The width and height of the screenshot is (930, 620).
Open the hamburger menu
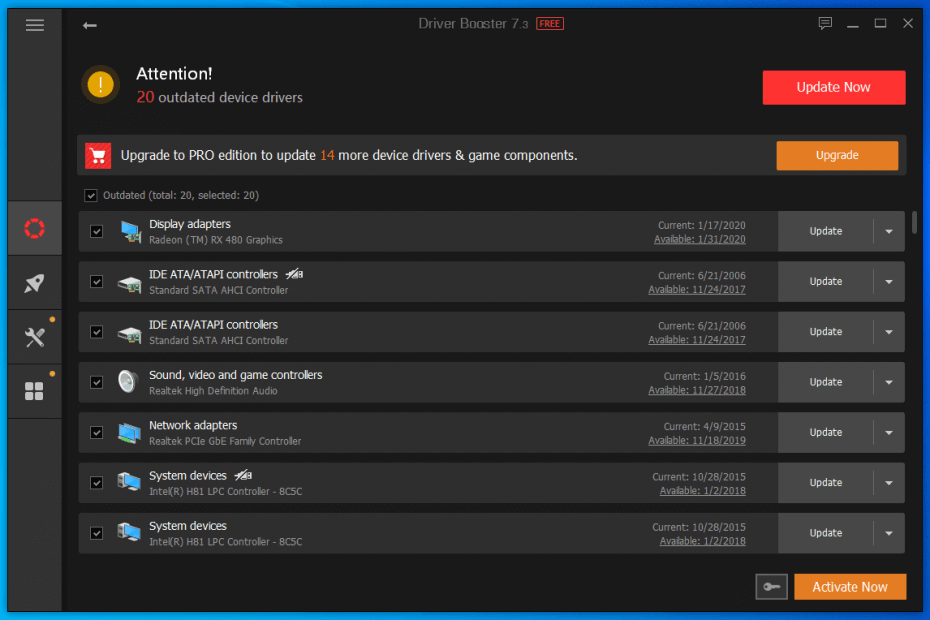coord(34,25)
